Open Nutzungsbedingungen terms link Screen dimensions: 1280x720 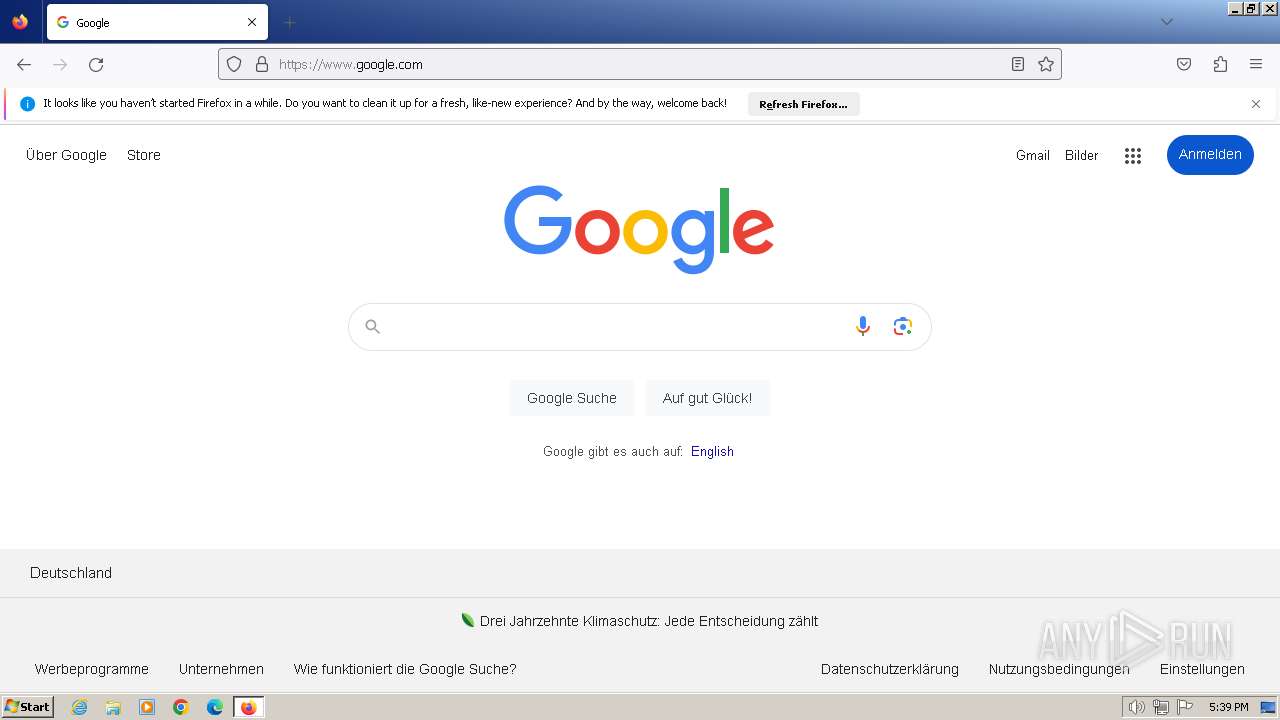click(1059, 669)
